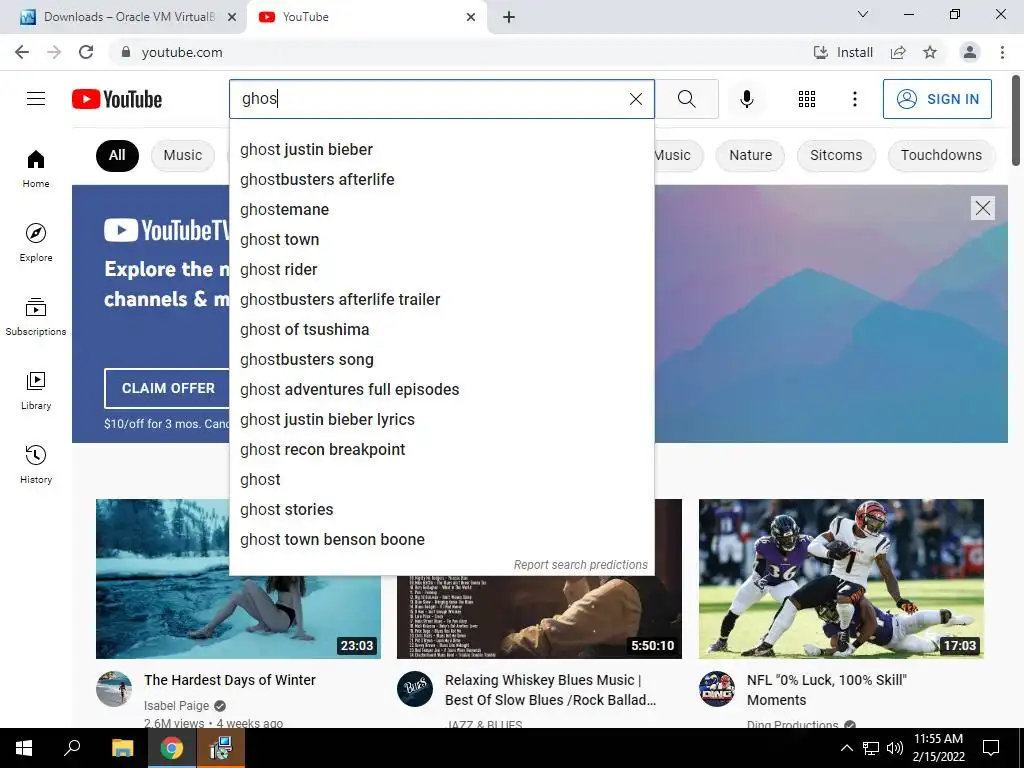Select the Nature filter chip
This screenshot has width=1024, height=768.
pyautogui.click(x=750, y=155)
